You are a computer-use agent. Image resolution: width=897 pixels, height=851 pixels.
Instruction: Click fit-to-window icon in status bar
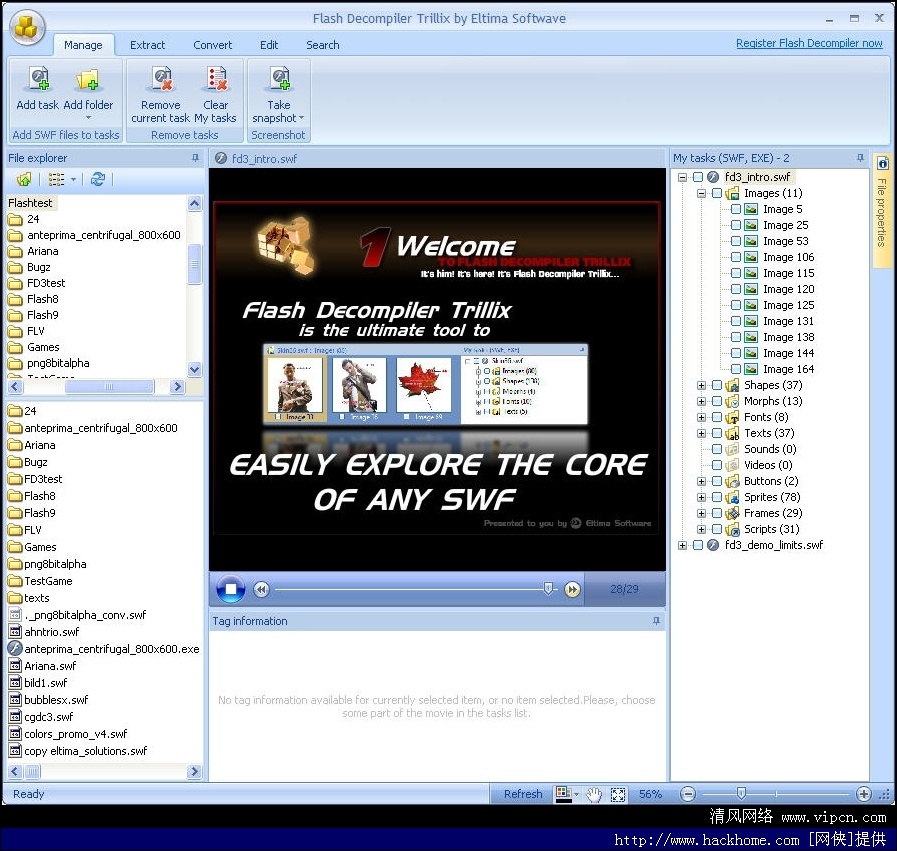[618, 794]
